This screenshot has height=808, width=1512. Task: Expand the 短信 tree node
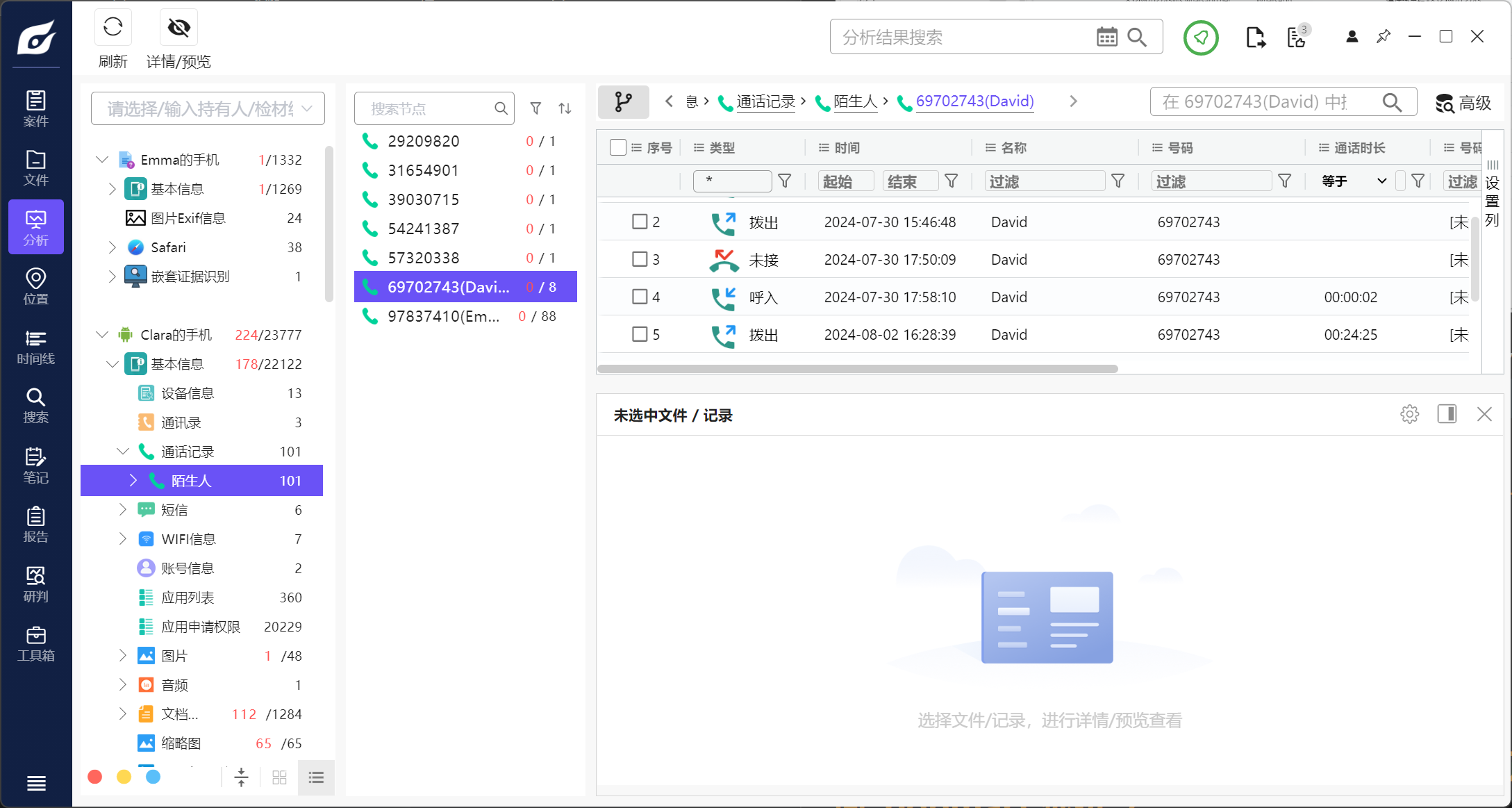pos(123,510)
